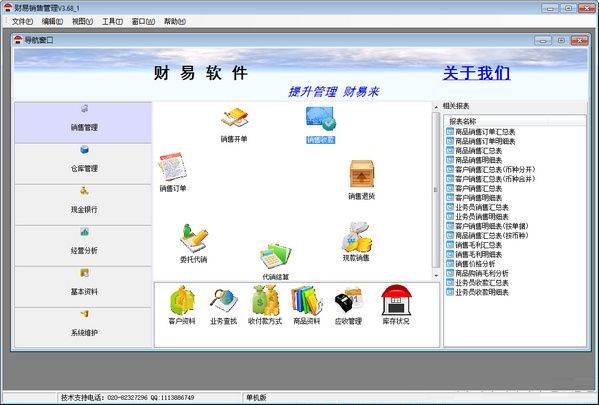599x405 pixels.
Task: Switch to the 经营分析 sidebar section
Action: point(83,246)
